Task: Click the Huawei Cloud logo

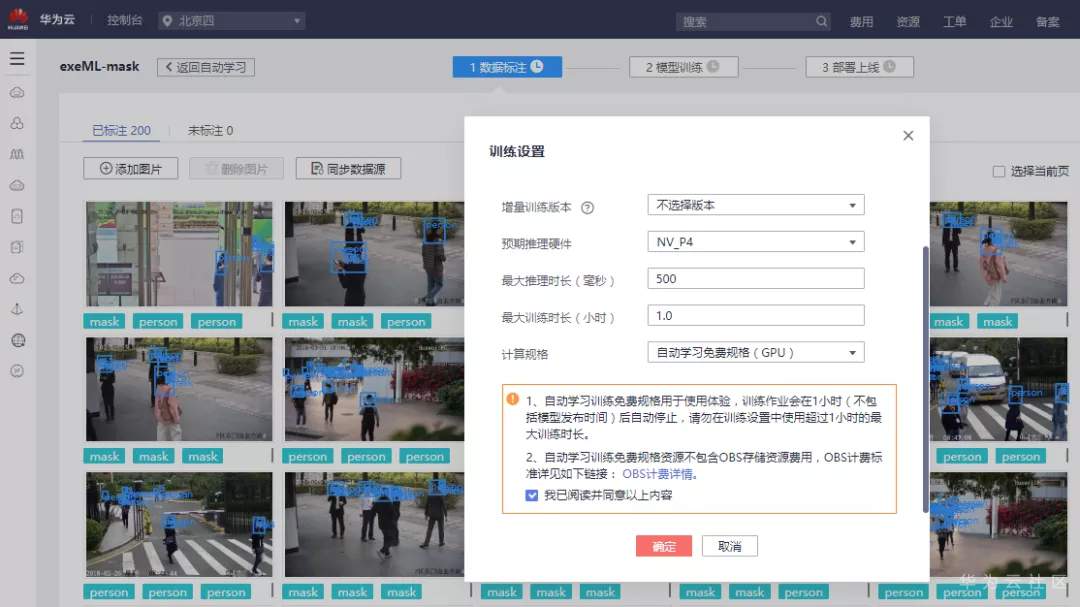Action: [18, 19]
